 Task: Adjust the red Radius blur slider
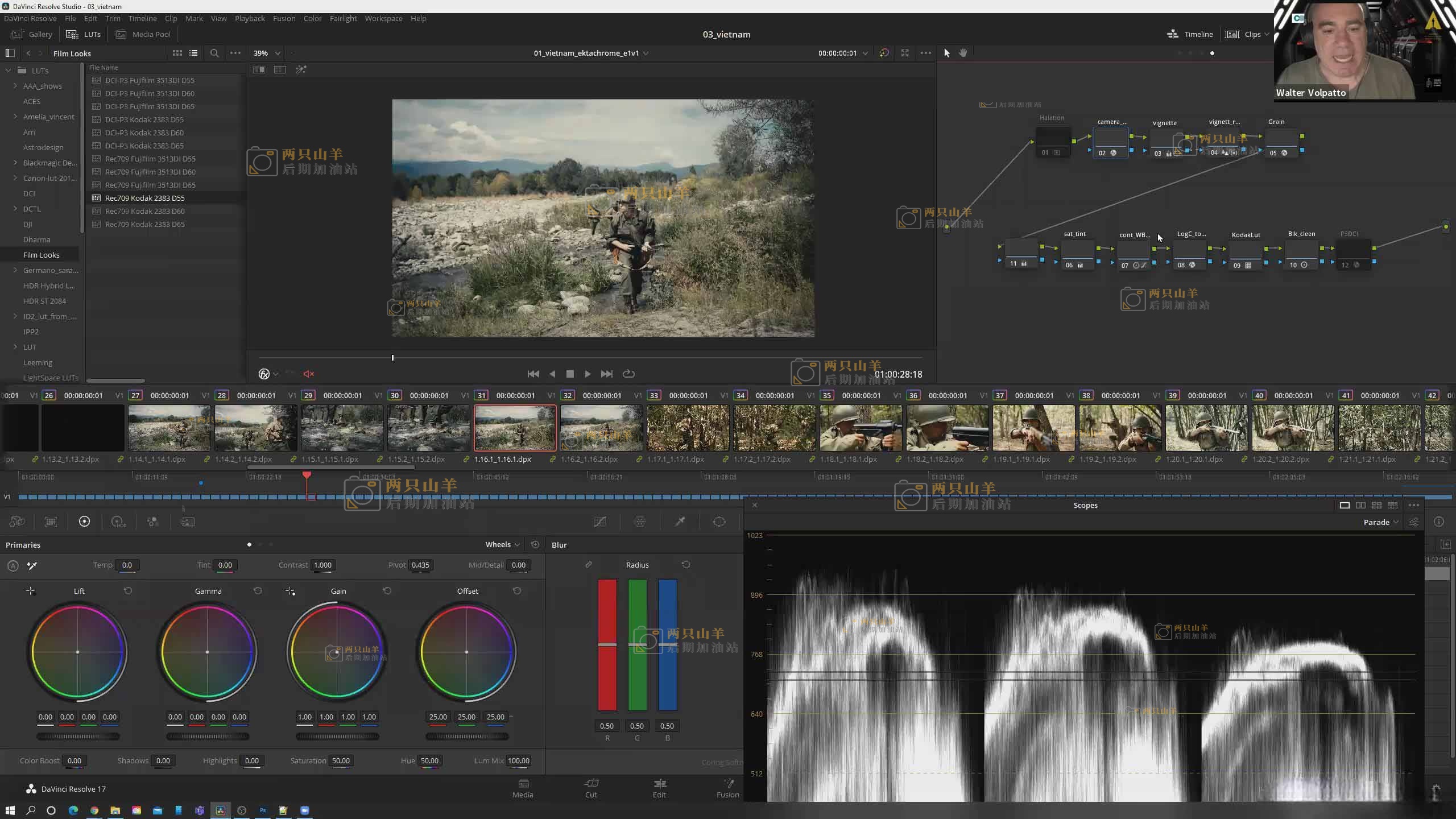click(x=607, y=644)
